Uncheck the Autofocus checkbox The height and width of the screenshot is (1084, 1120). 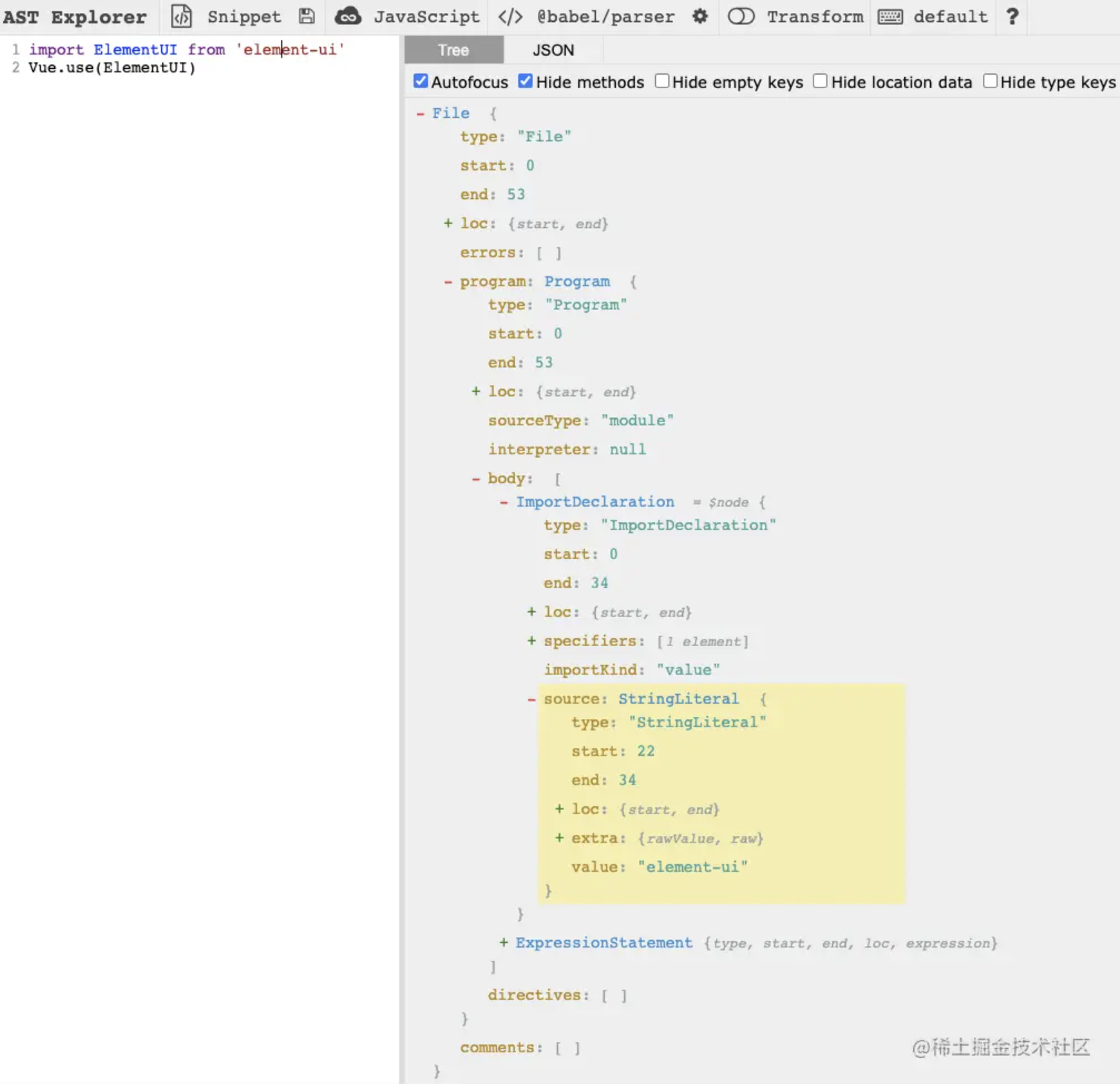click(421, 81)
